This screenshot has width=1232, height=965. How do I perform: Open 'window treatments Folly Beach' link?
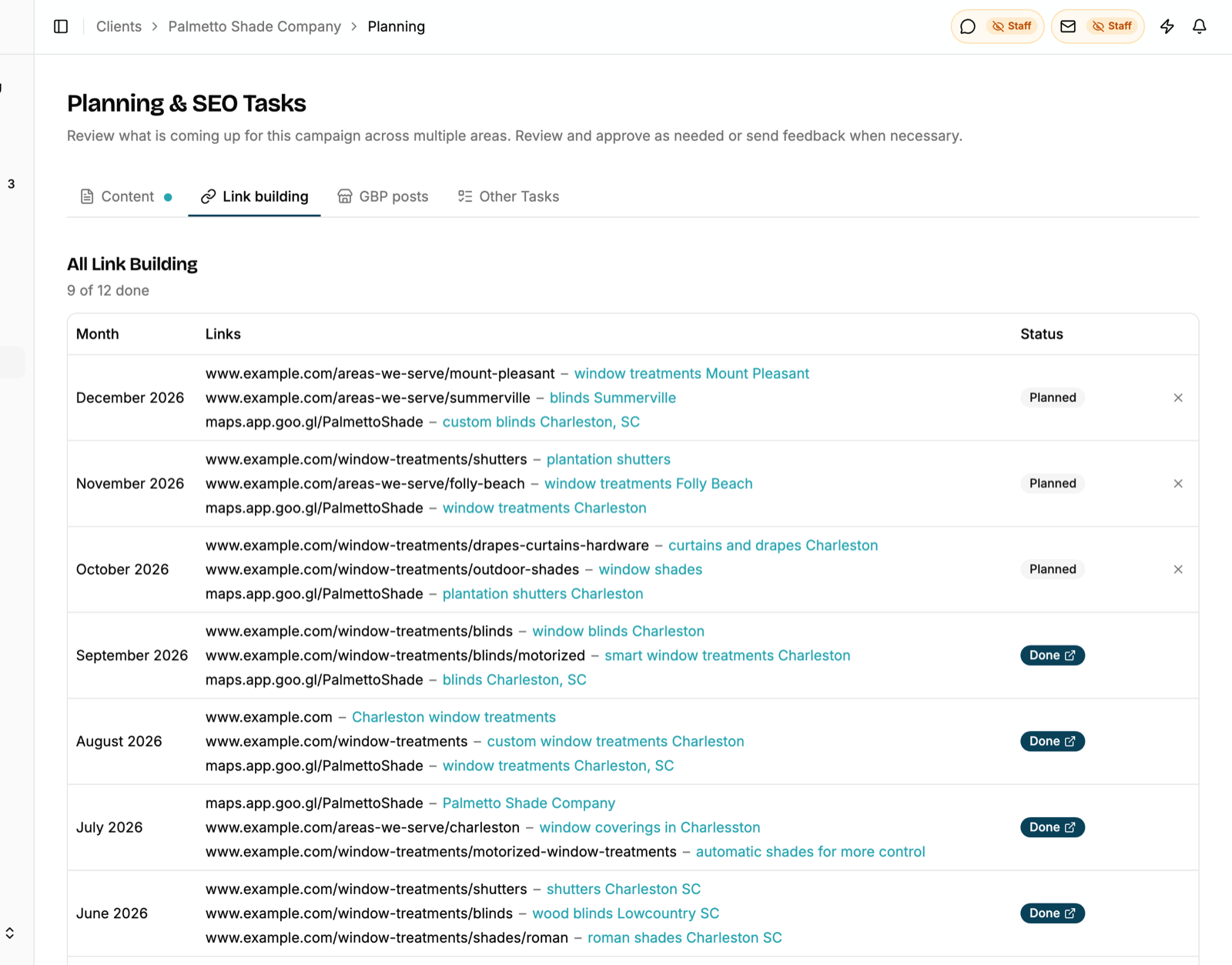click(x=648, y=484)
